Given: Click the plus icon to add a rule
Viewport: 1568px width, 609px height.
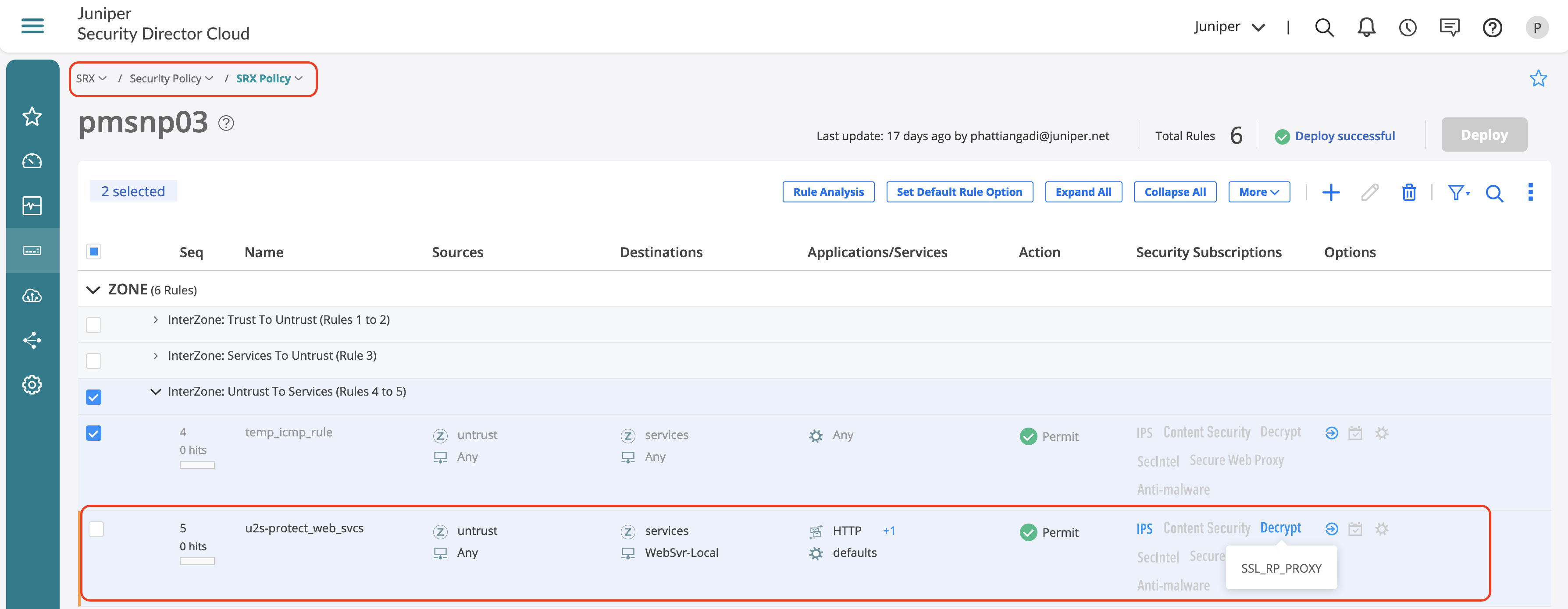Looking at the screenshot, I should 1331,192.
